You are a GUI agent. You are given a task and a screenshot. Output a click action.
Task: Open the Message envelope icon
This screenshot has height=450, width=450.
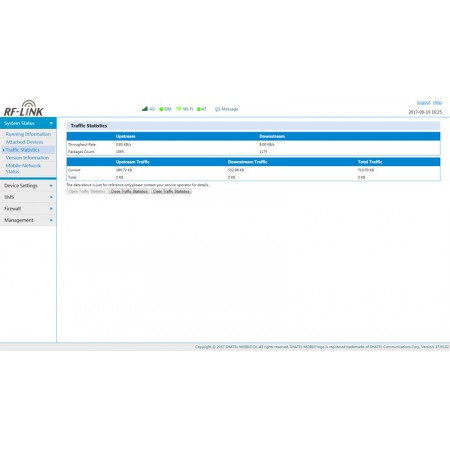(x=217, y=109)
